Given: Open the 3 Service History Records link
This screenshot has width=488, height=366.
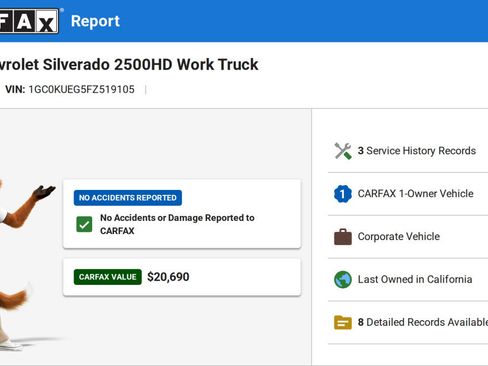Looking at the screenshot, I should (x=417, y=151).
